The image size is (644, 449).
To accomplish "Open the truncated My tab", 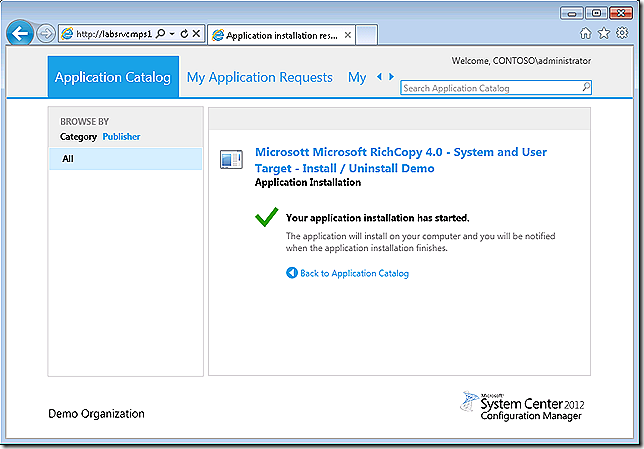I will 357,77.
